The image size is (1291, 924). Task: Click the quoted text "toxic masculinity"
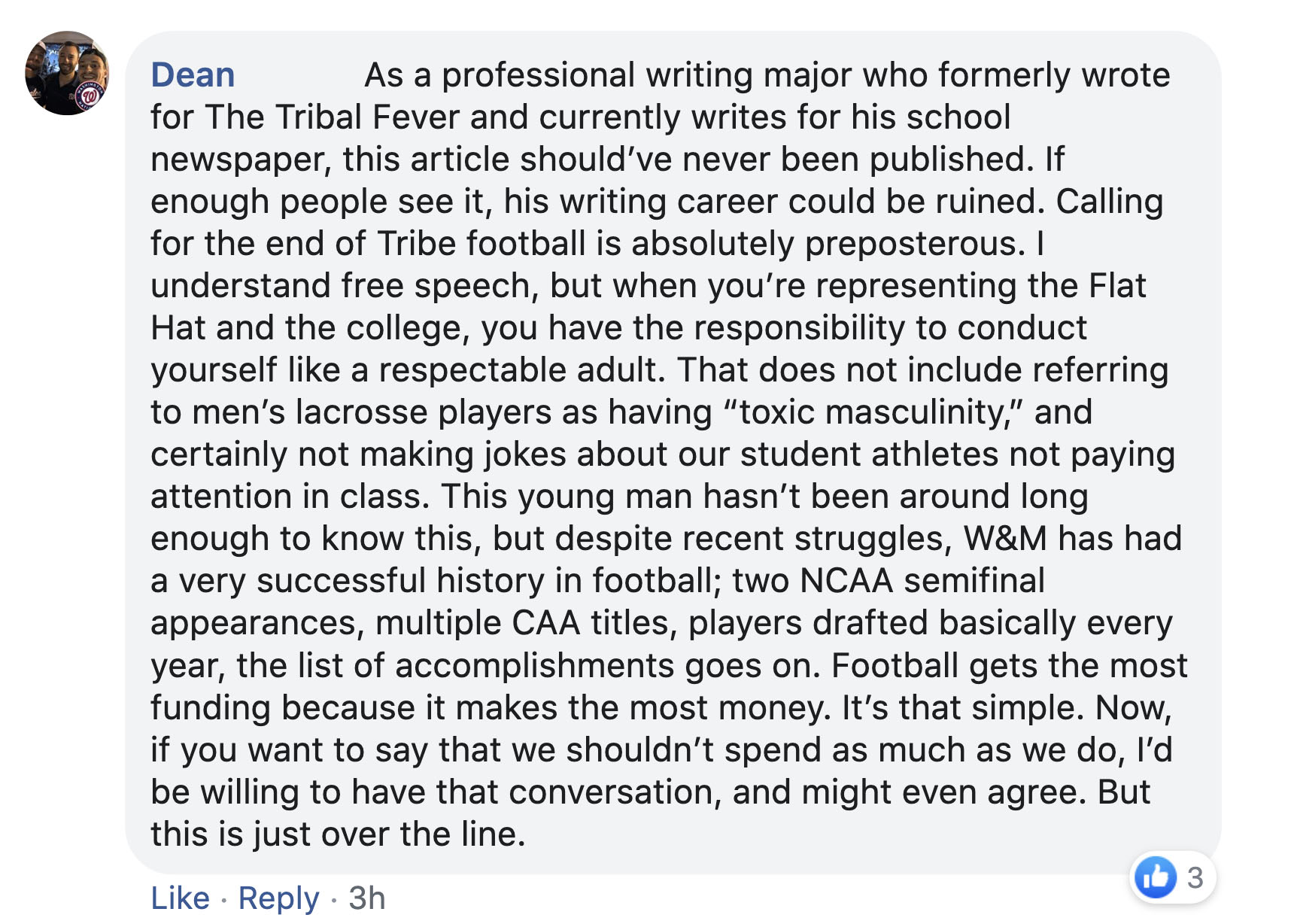[873, 412]
